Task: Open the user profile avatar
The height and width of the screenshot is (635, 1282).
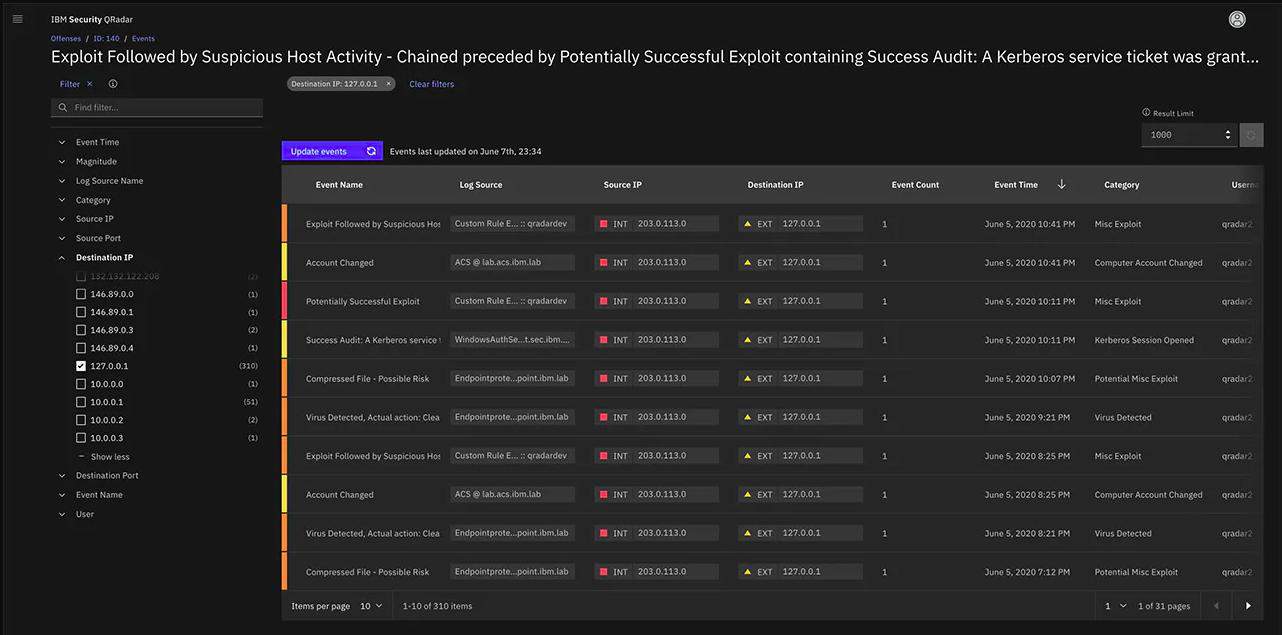Action: coord(1237,19)
